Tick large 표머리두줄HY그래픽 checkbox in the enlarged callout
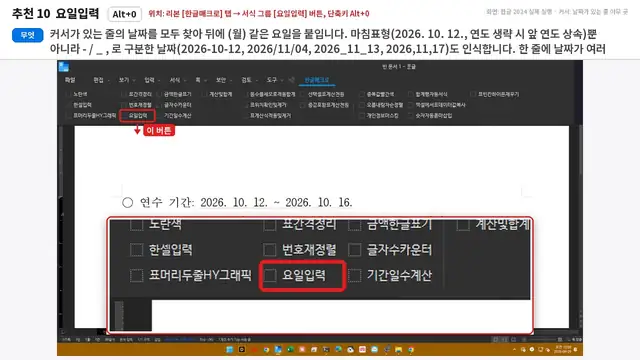Image resolution: width=640 pixels, height=360 pixels. click(136, 275)
